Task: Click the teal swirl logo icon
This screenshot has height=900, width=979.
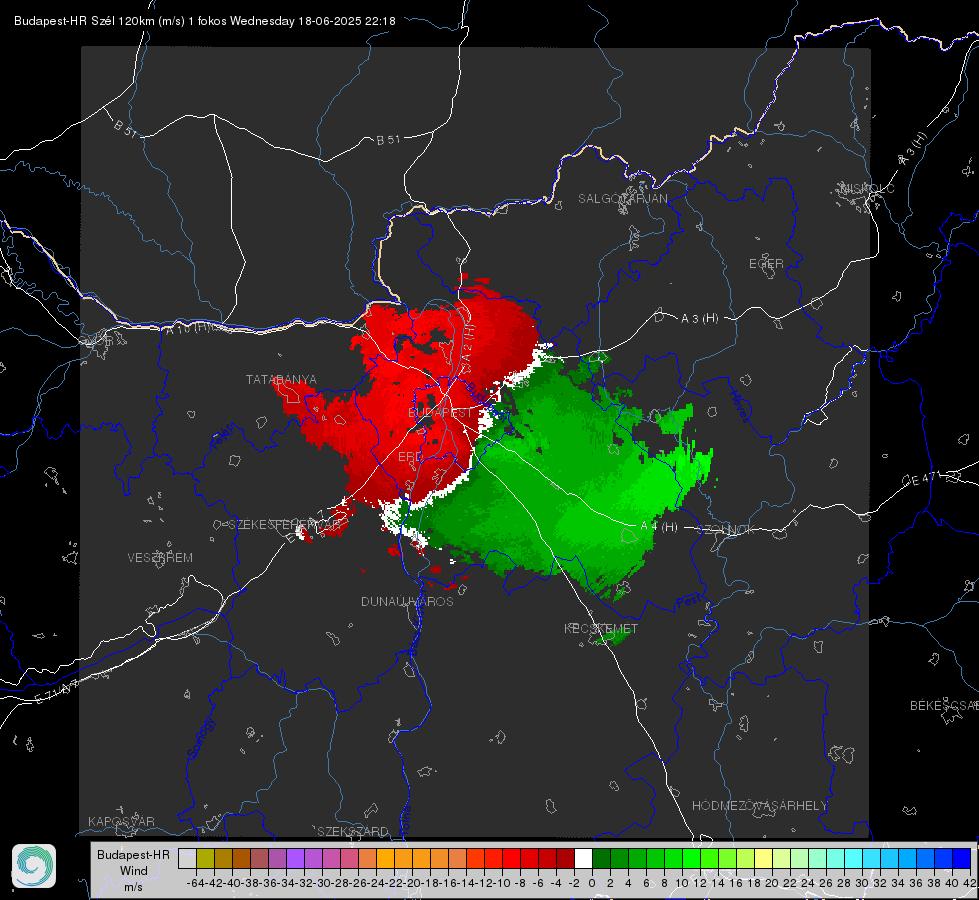Action: click(34, 866)
